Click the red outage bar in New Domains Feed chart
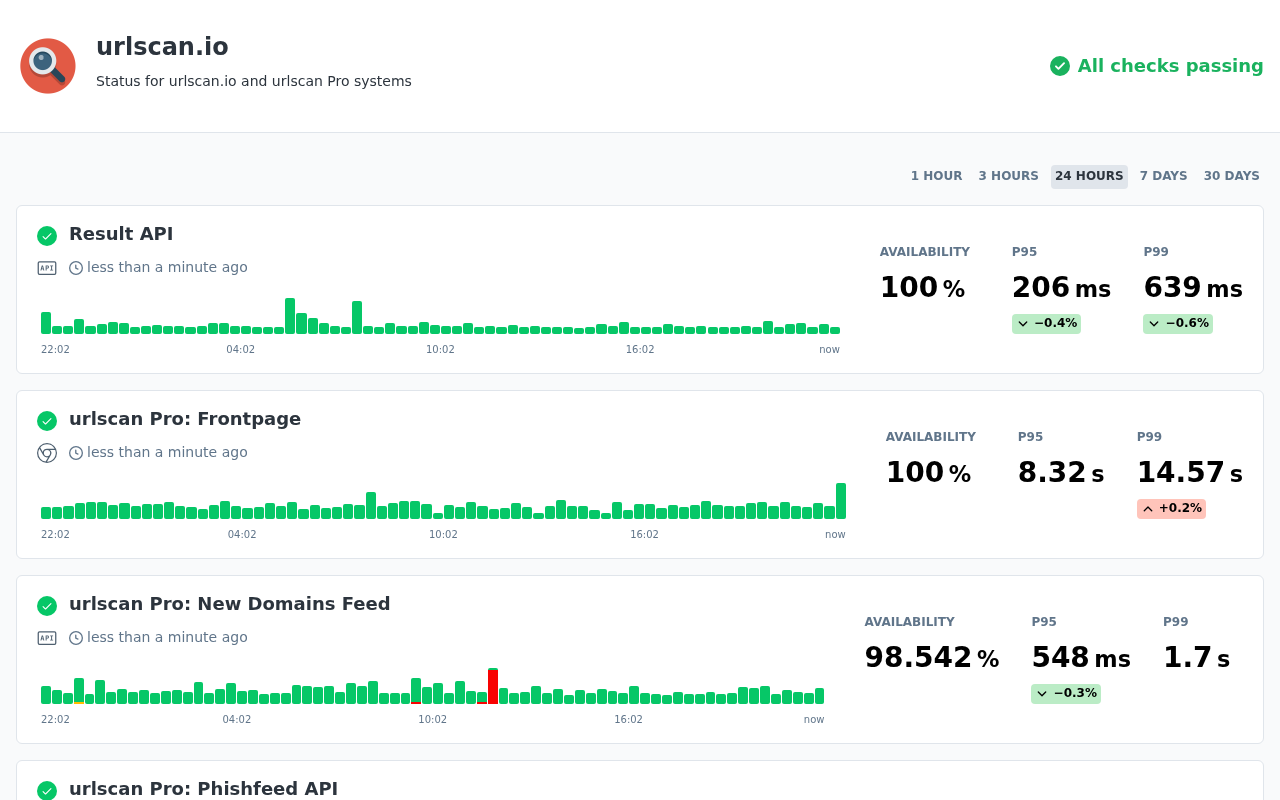 (493, 686)
